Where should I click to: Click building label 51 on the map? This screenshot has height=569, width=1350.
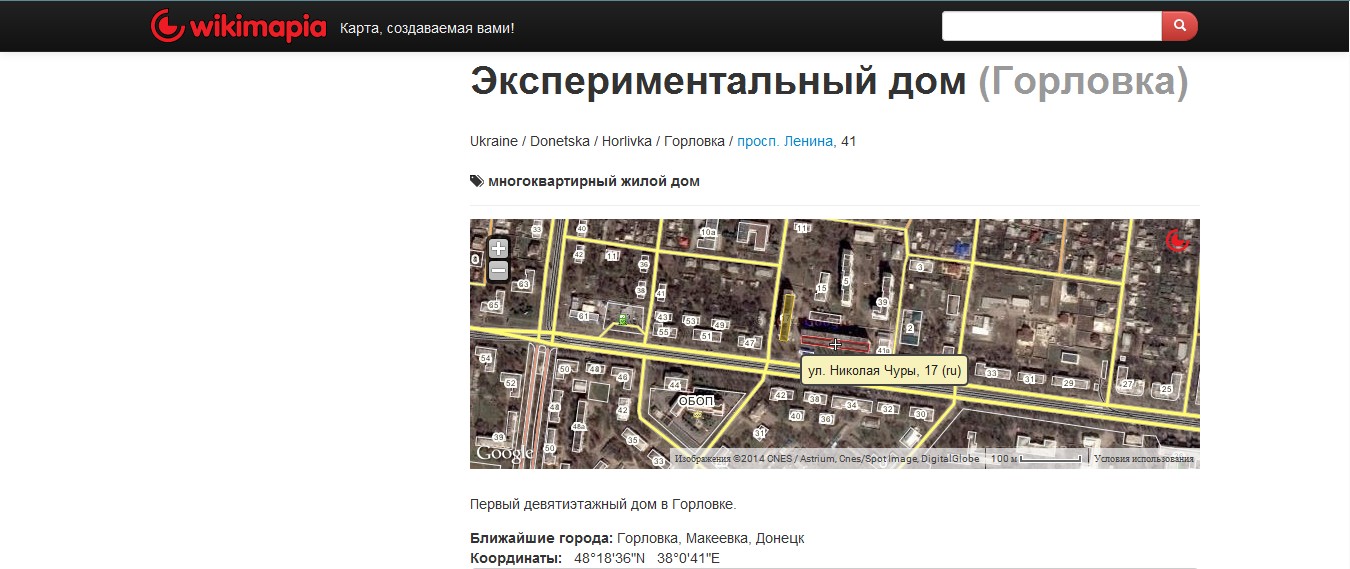pos(706,336)
